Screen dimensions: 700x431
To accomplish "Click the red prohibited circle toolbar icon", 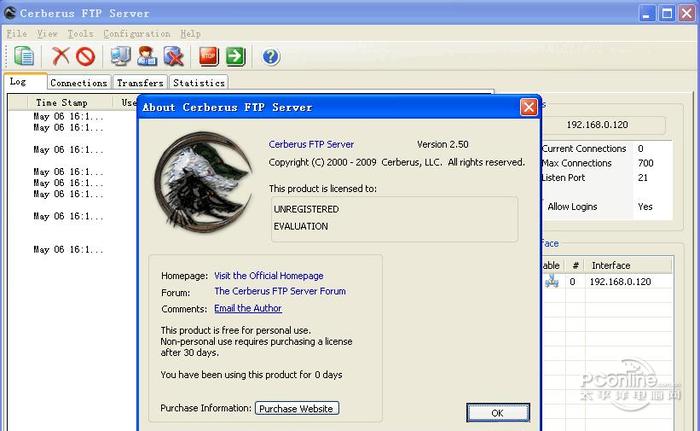I will pyautogui.click(x=85, y=57).
